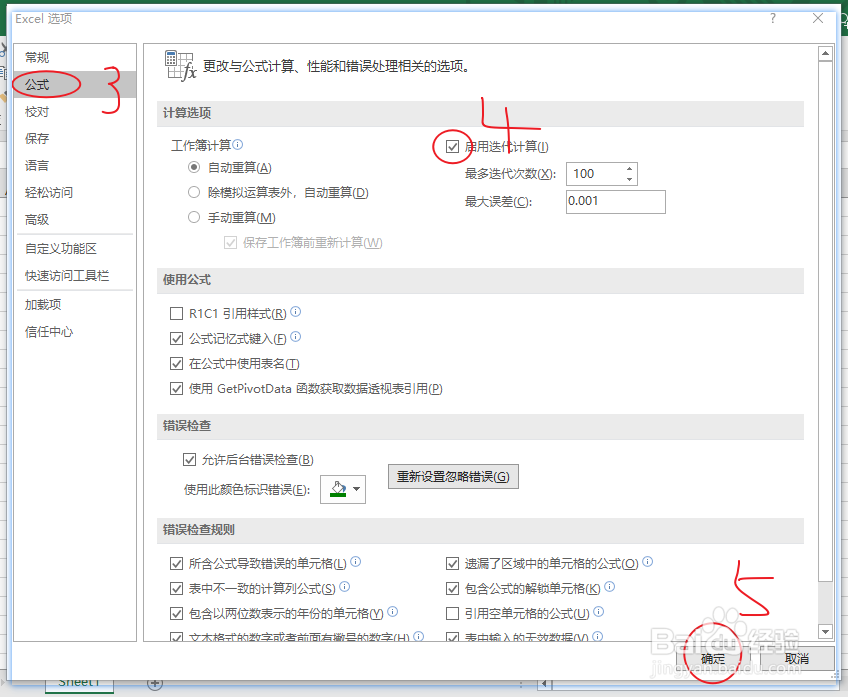Toggle 包含公式的解锁单元格 checkbox

coord(453,588)
